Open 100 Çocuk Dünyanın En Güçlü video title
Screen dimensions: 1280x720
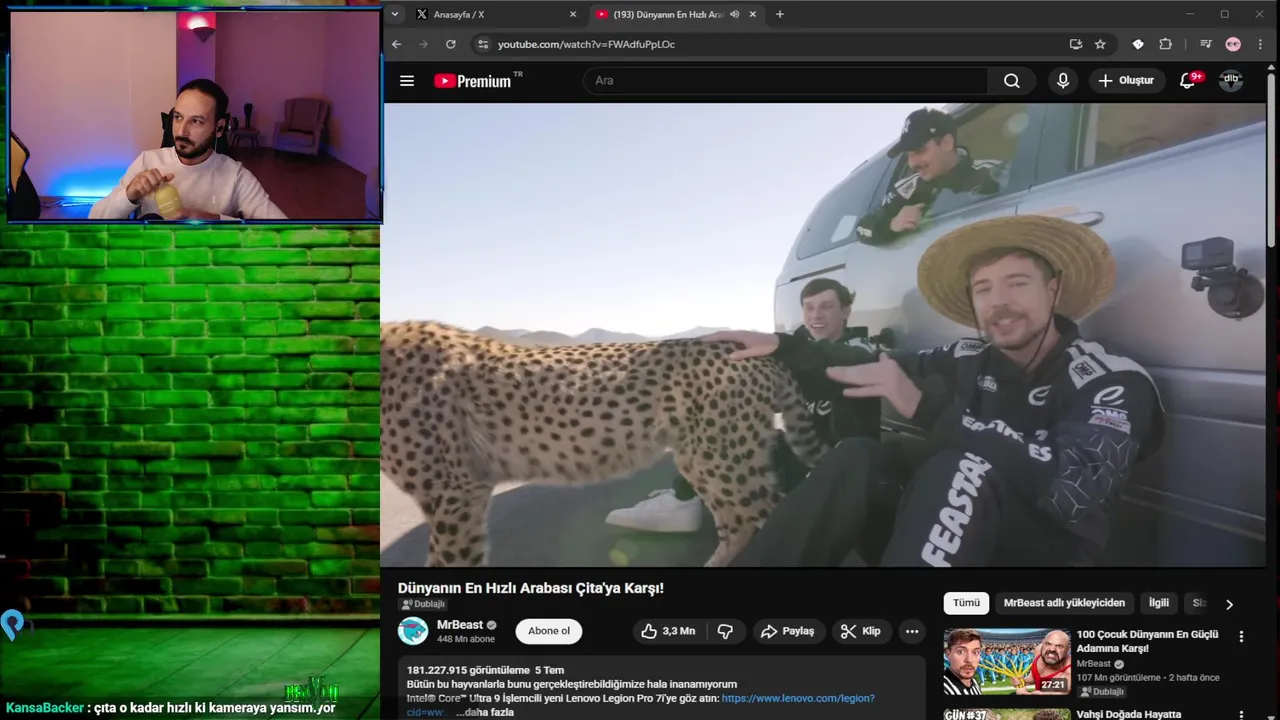pyautogui.click(x=1147, y=641)
